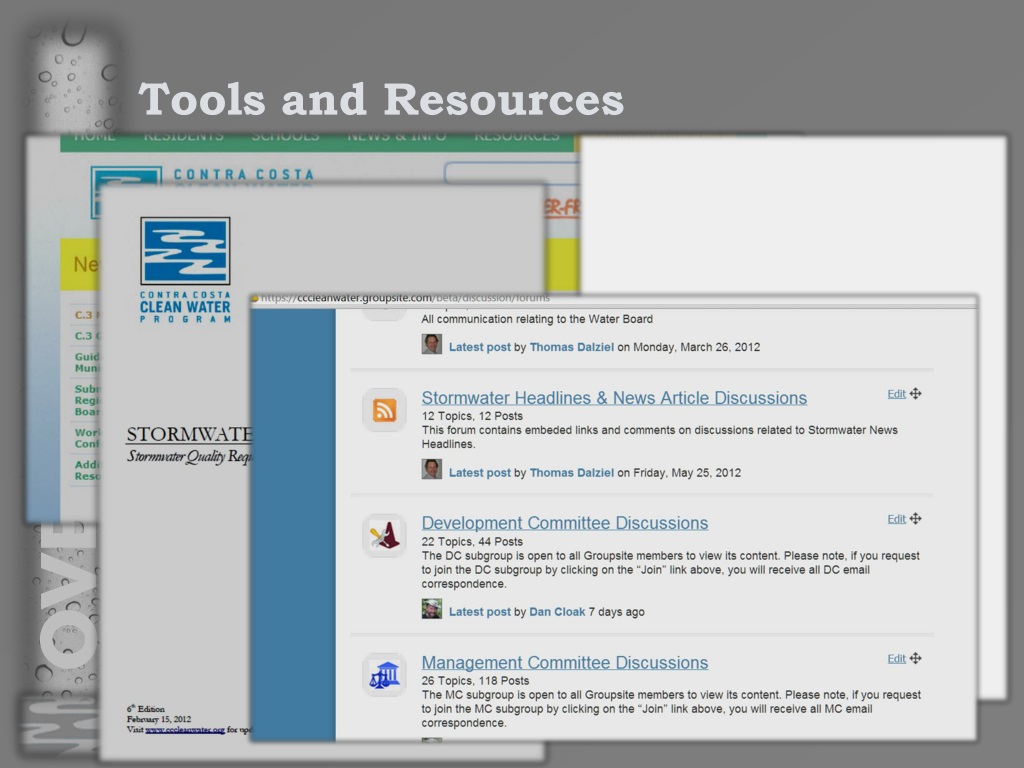Click Thomas Dalziel's avatar on the March 26 post

[432, 345]
